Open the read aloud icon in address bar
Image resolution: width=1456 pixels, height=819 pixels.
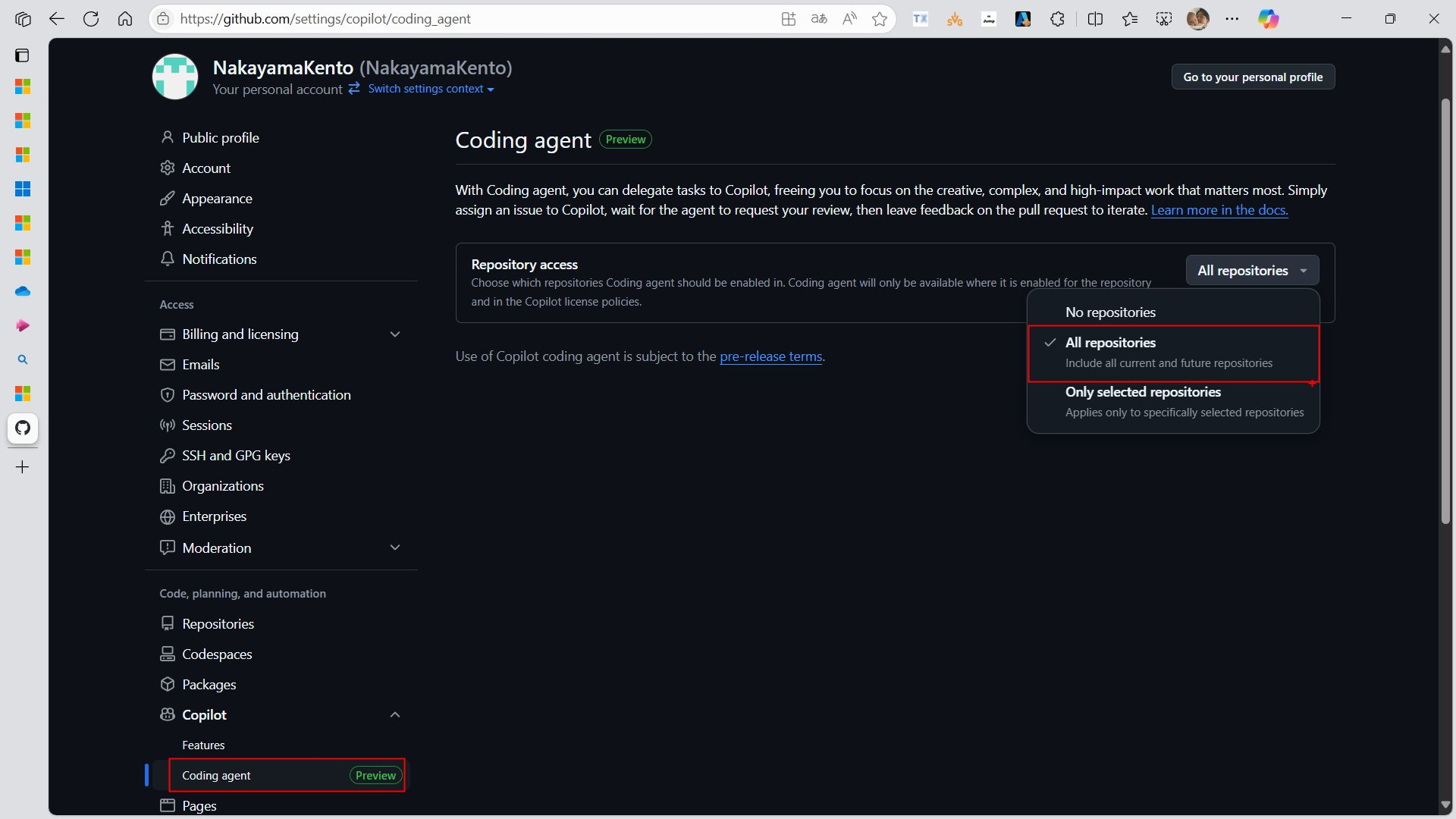849,19
